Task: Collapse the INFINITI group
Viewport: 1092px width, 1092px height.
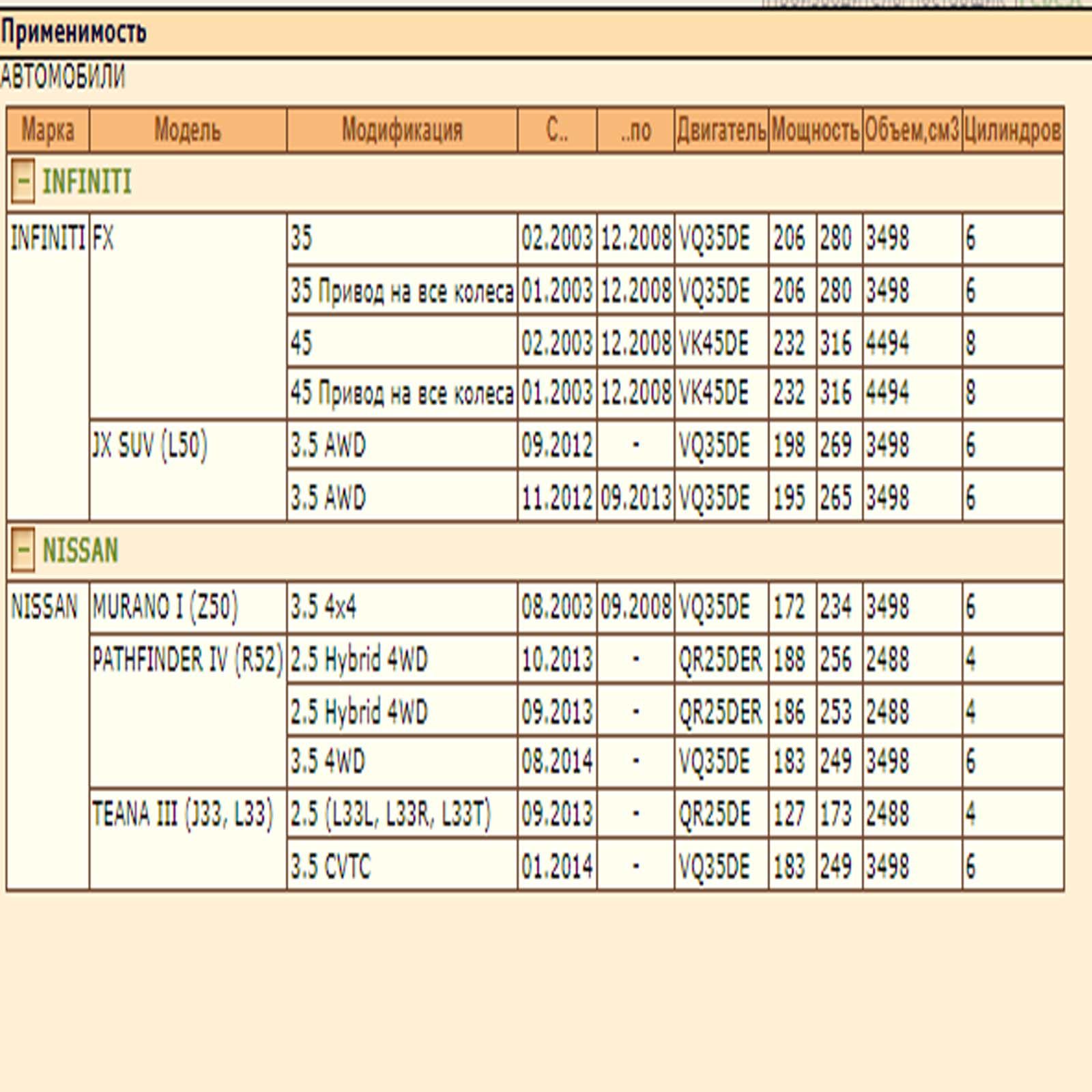Action: tap(23, 181)
